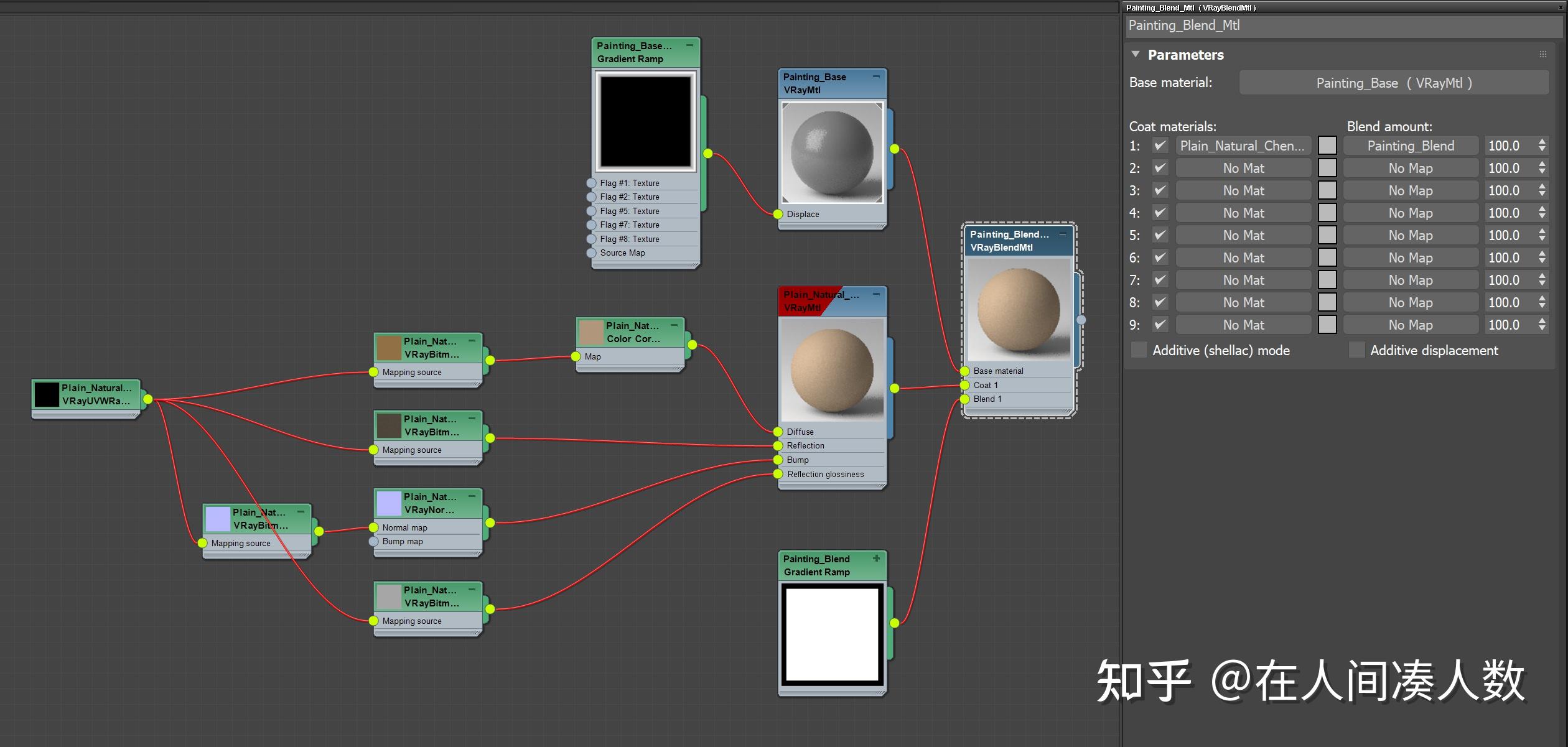The width and height of the screenshot is (1568, 747).
Task: Enable Additive displacement
Action: pyautogui.click(x=1356, y=350)
